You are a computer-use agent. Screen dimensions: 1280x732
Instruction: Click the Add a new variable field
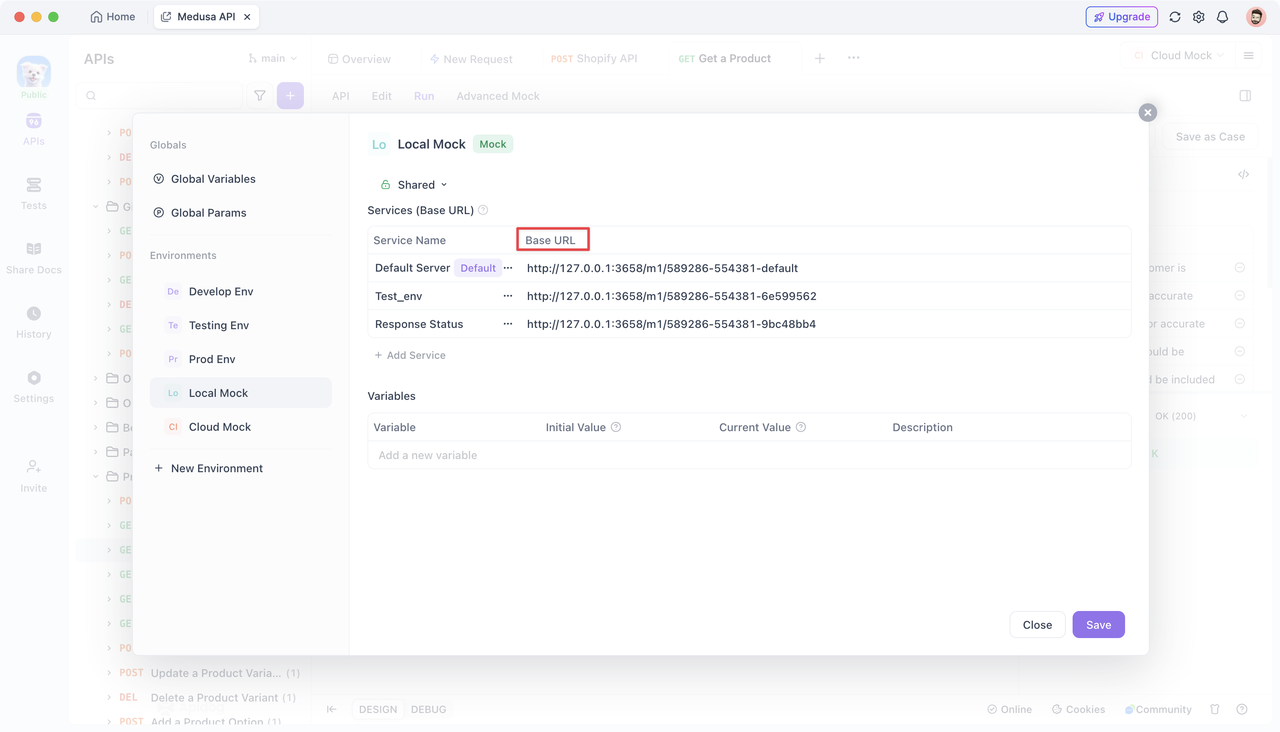tap(749, 455)
